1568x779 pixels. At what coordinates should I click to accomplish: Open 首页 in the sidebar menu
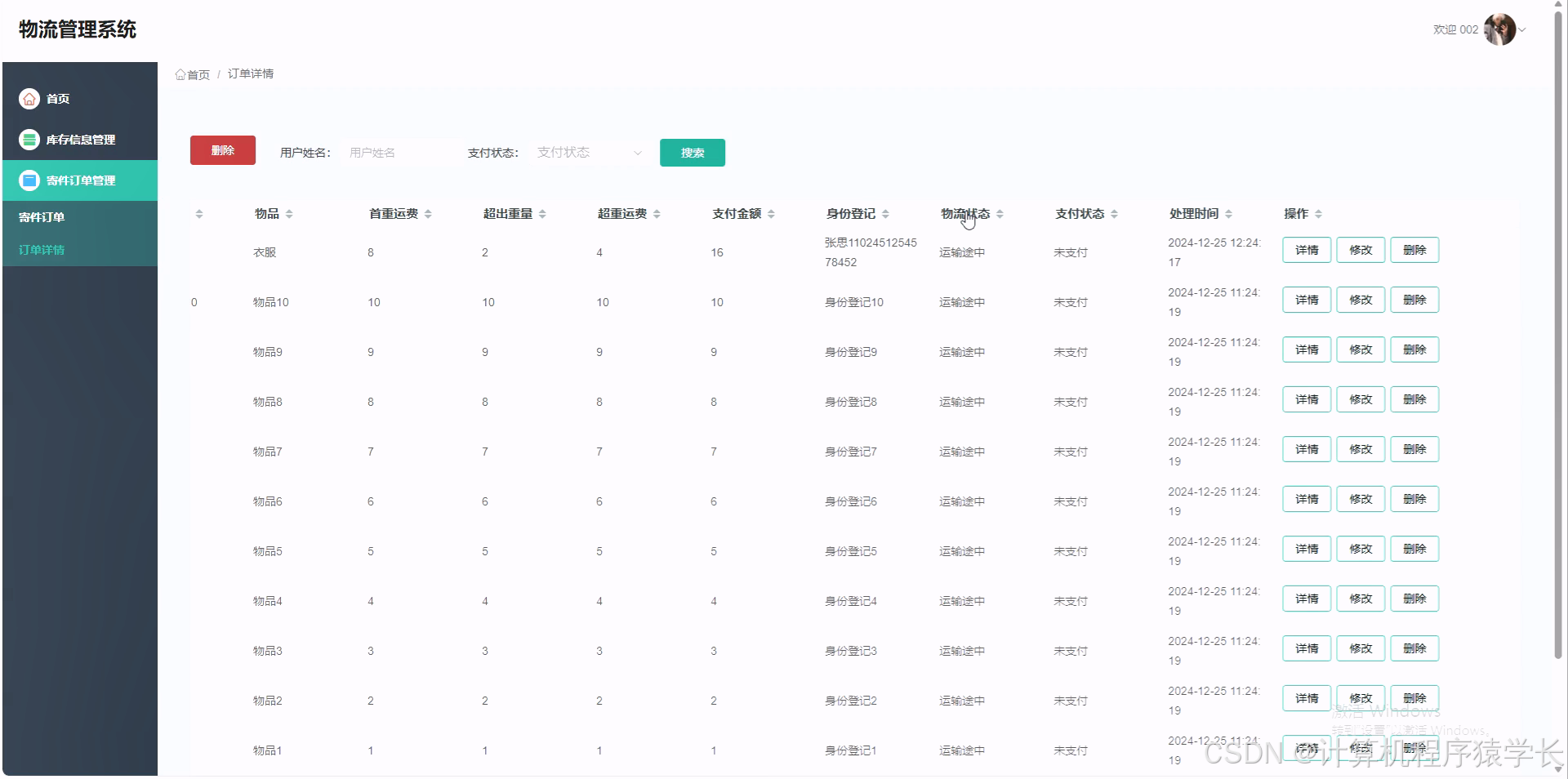[x=80, y=99]
